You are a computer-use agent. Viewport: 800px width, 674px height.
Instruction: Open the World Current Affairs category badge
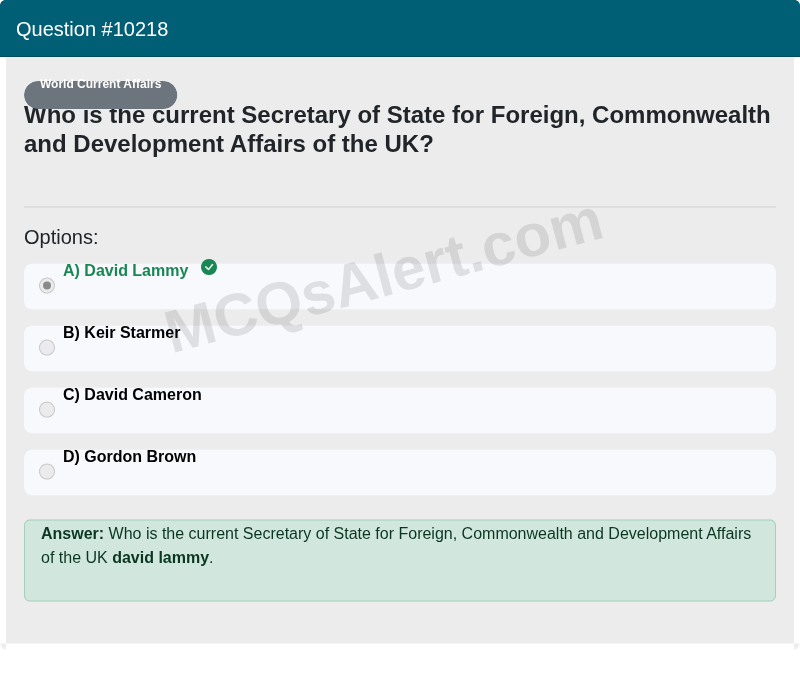(x=101, y=94)
